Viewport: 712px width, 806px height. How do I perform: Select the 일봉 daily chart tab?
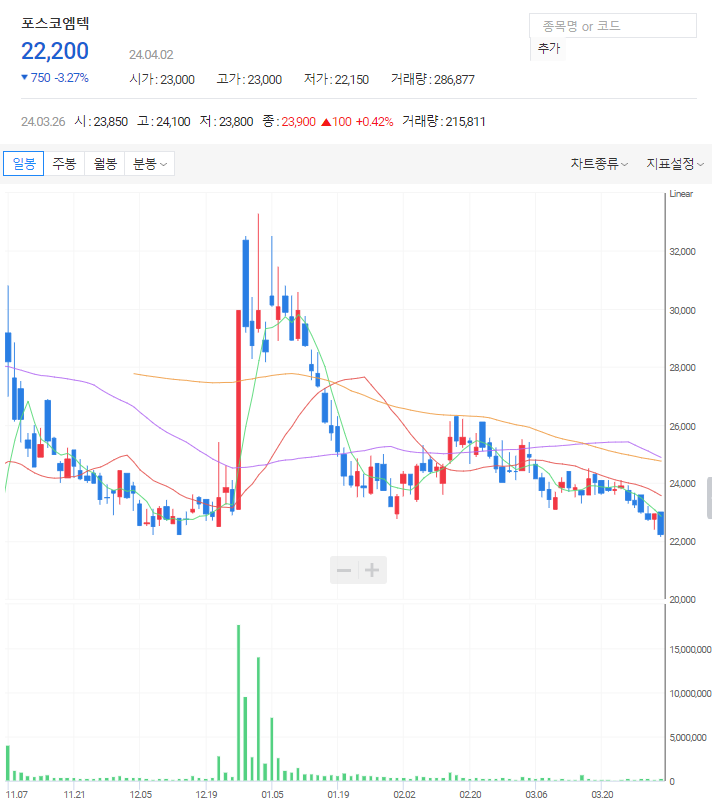pyautogui.click(x=24, y=163)
